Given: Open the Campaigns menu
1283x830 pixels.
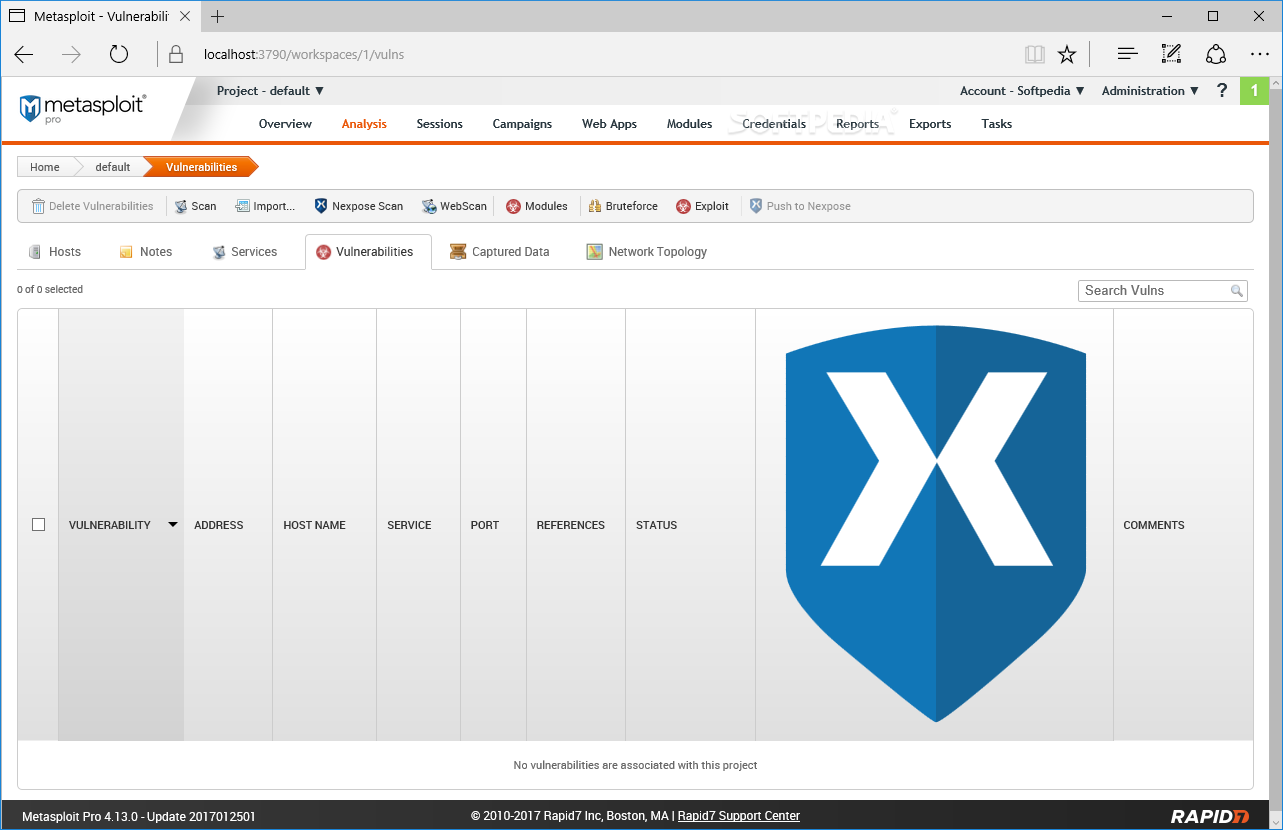Looking at the screenshot, I should [x=522, y=124].
